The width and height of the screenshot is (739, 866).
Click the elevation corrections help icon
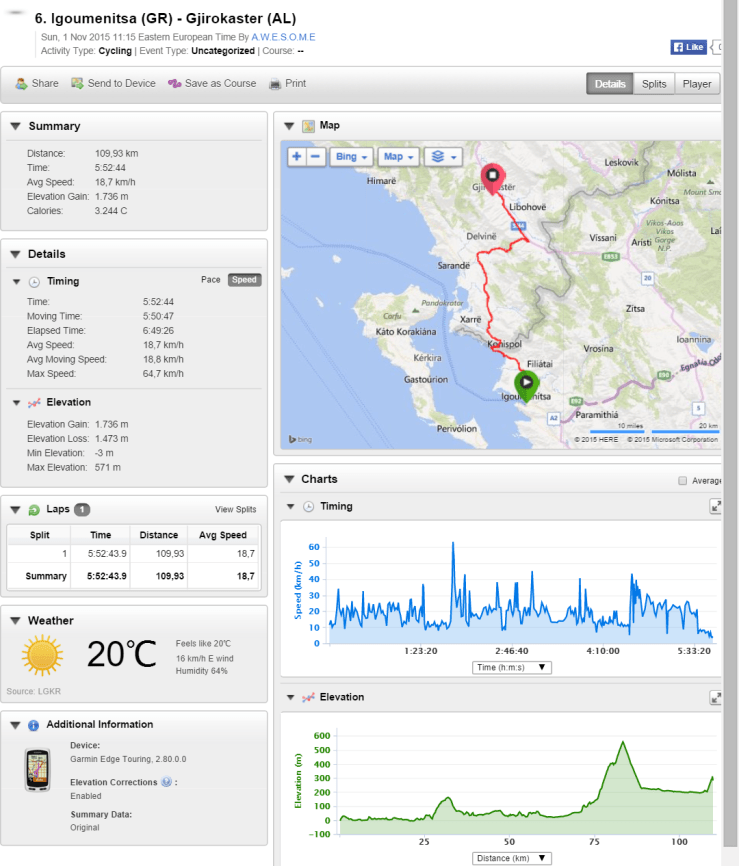[166, 782]
